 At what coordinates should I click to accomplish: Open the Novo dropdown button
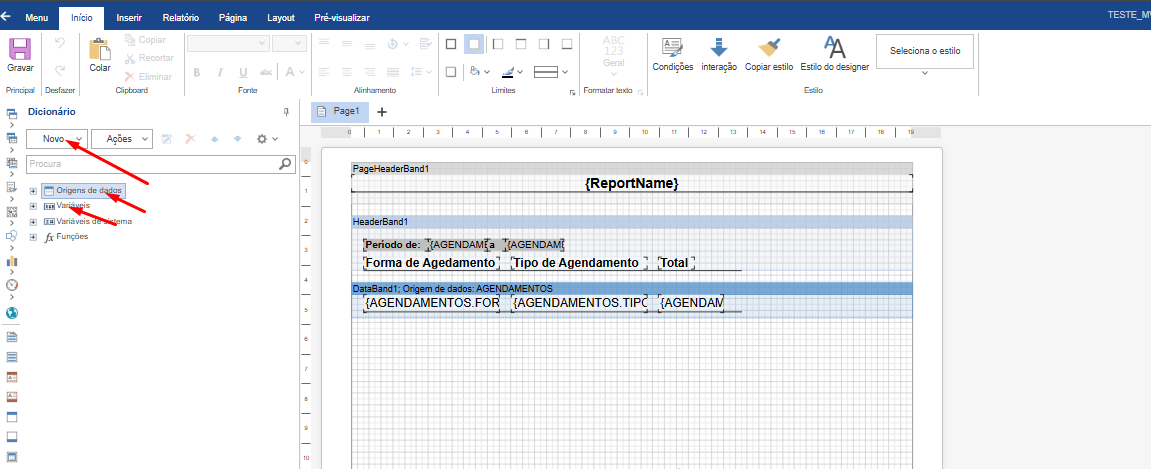[57, 139]
